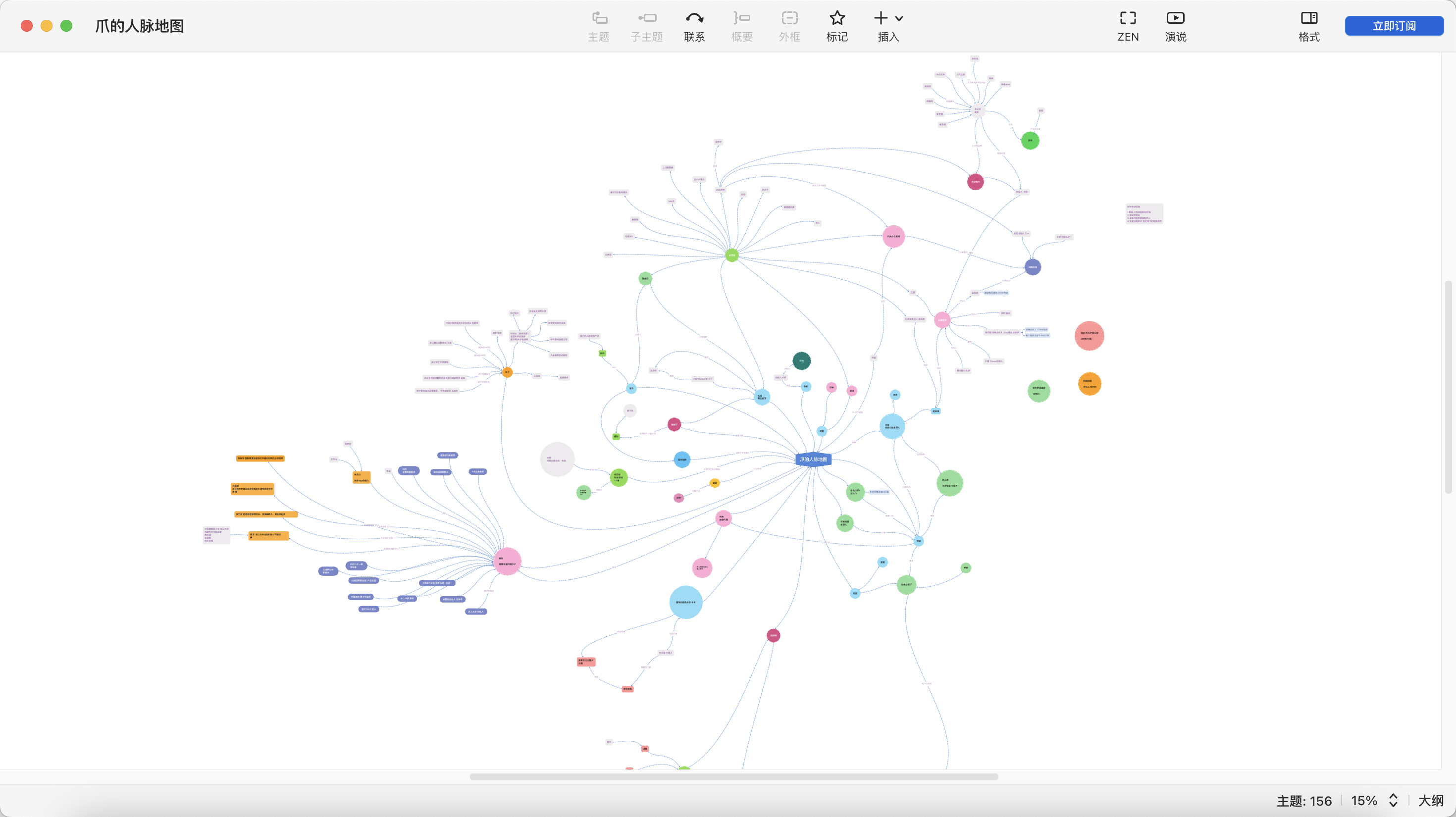Click the 主题 (Topic) toolbar icon
This screenshot has height=817, width=1456.
click(x=599, y=26)
